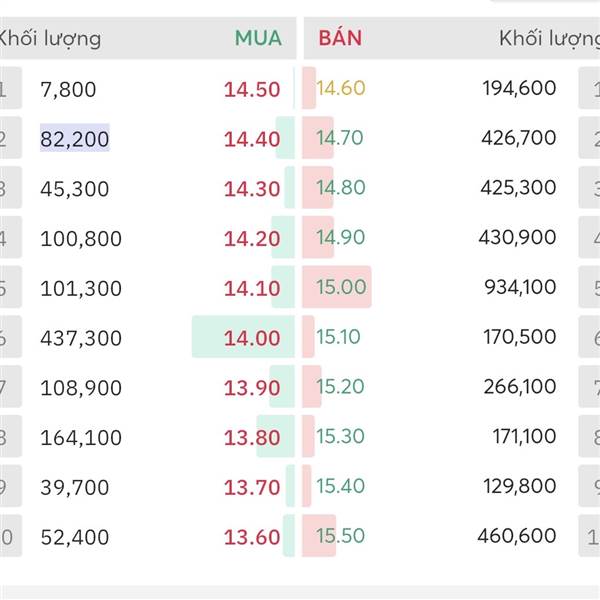The image size is (600, 600).
Task: Select buy price 14.50
Action: click(252, 89)
